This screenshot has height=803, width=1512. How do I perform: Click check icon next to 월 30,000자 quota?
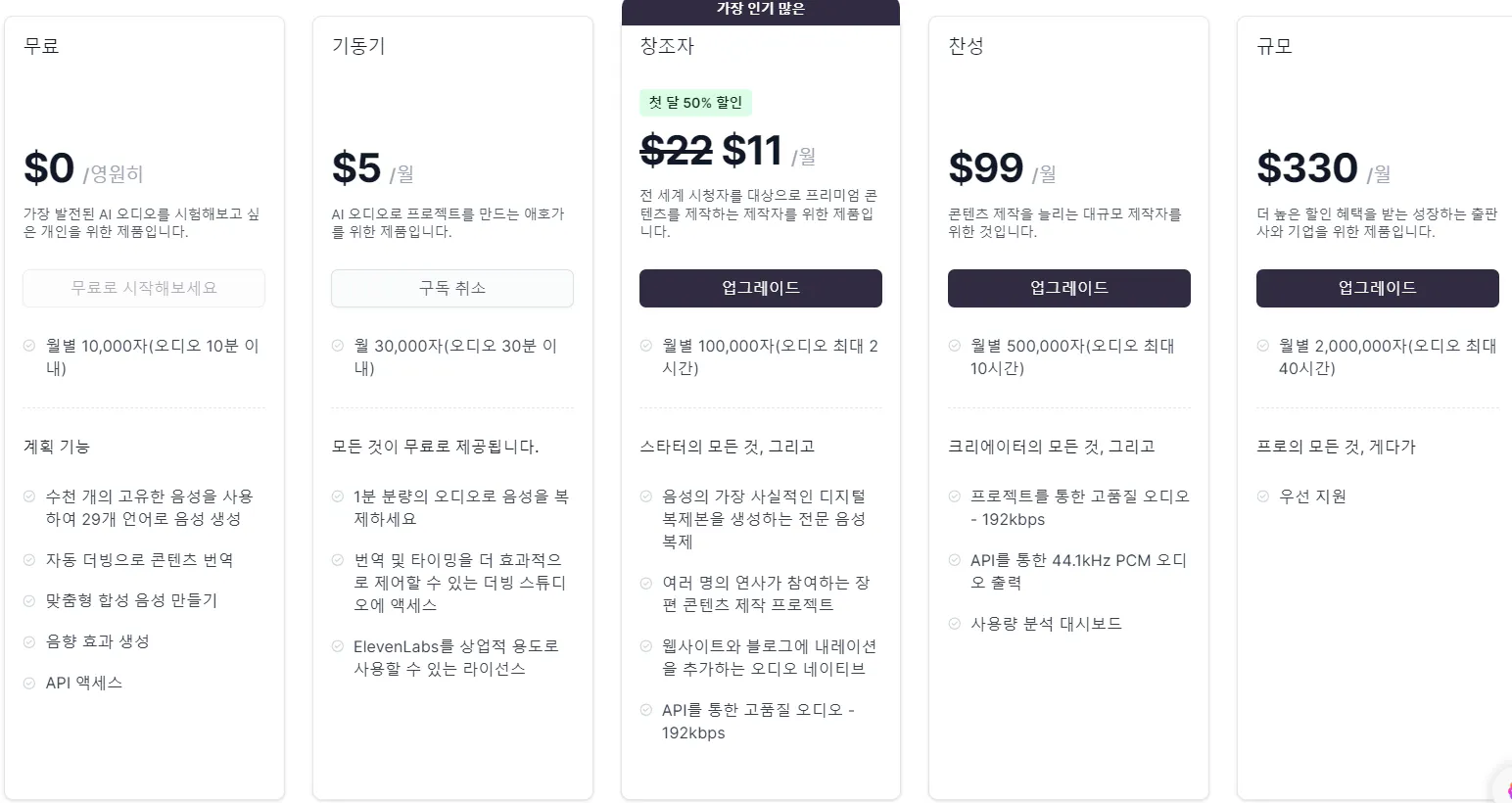point(338,346)
